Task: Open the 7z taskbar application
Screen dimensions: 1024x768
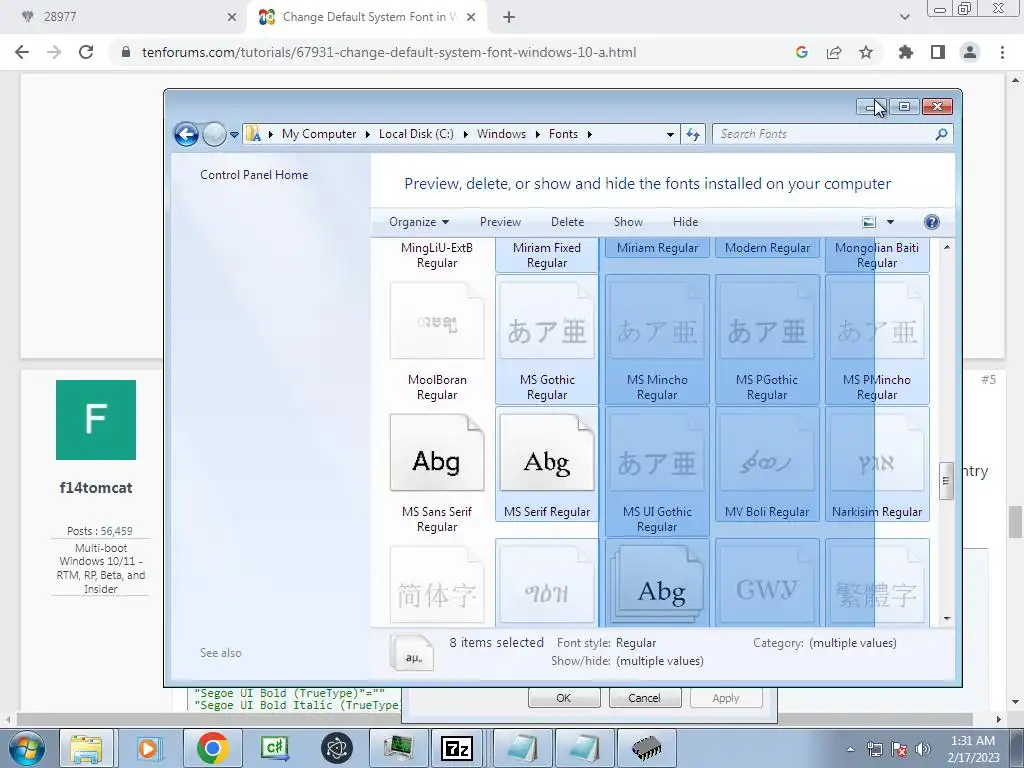Action: pos(457,748)
